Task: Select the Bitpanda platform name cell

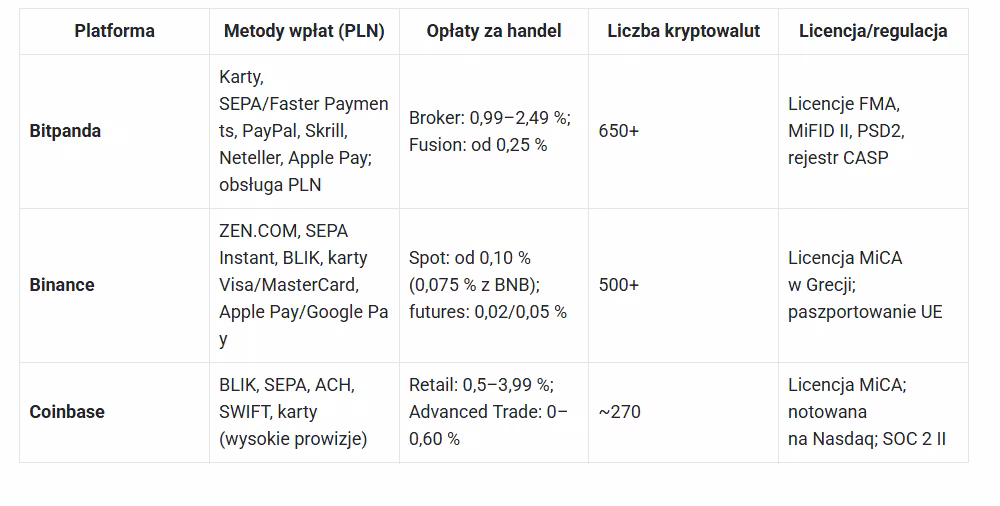Action: pyautogui.click(x=66, y=131)
